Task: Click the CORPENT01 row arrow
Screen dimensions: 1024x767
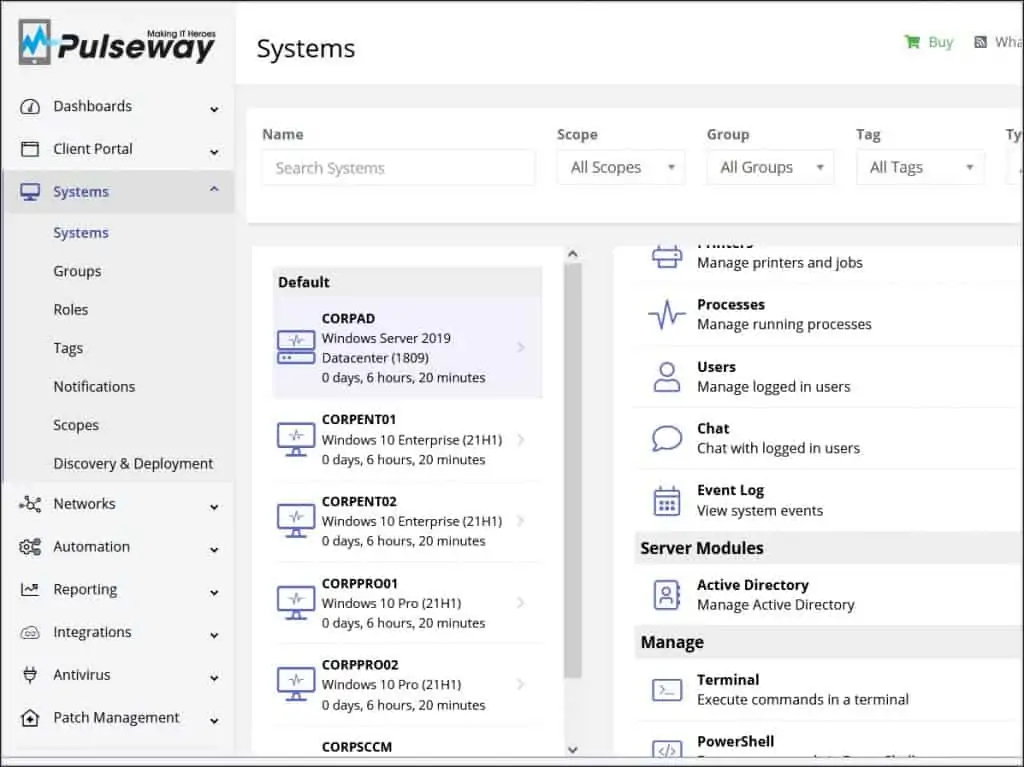Action: pos(521,440)
